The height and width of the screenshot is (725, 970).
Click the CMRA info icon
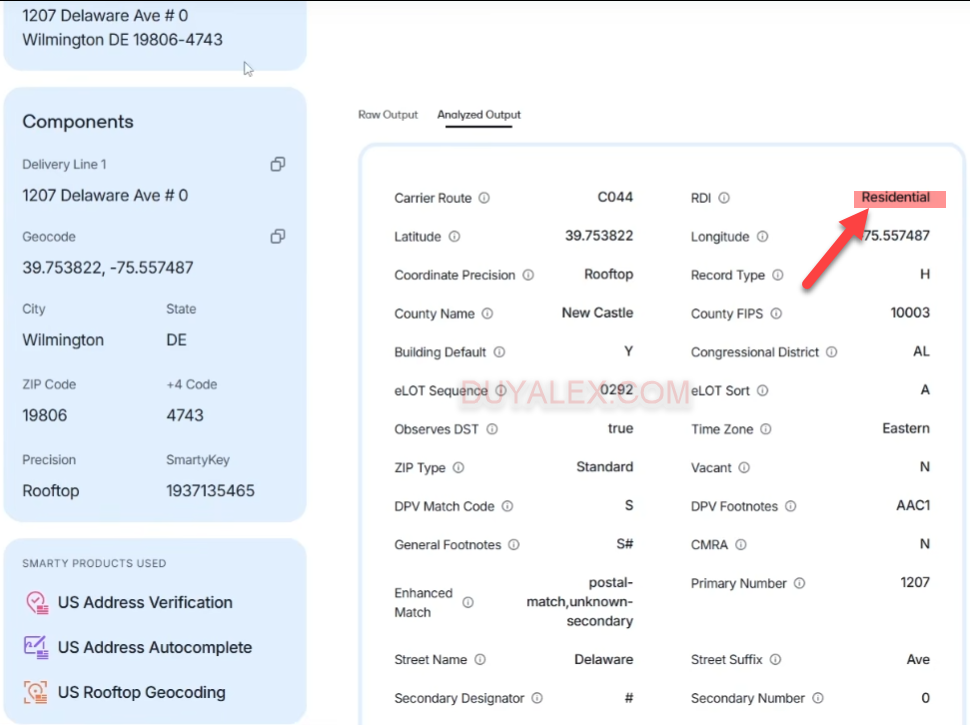pos(740,545)
